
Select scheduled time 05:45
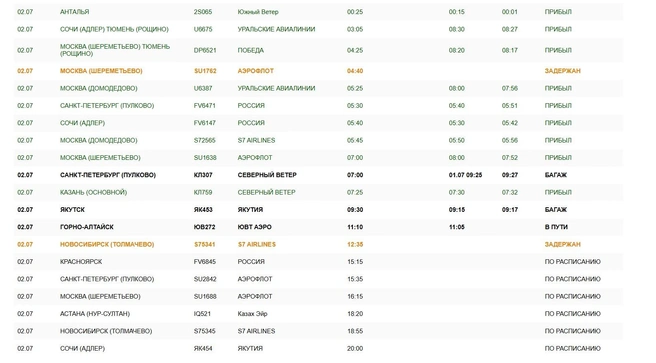pos(355,141)
